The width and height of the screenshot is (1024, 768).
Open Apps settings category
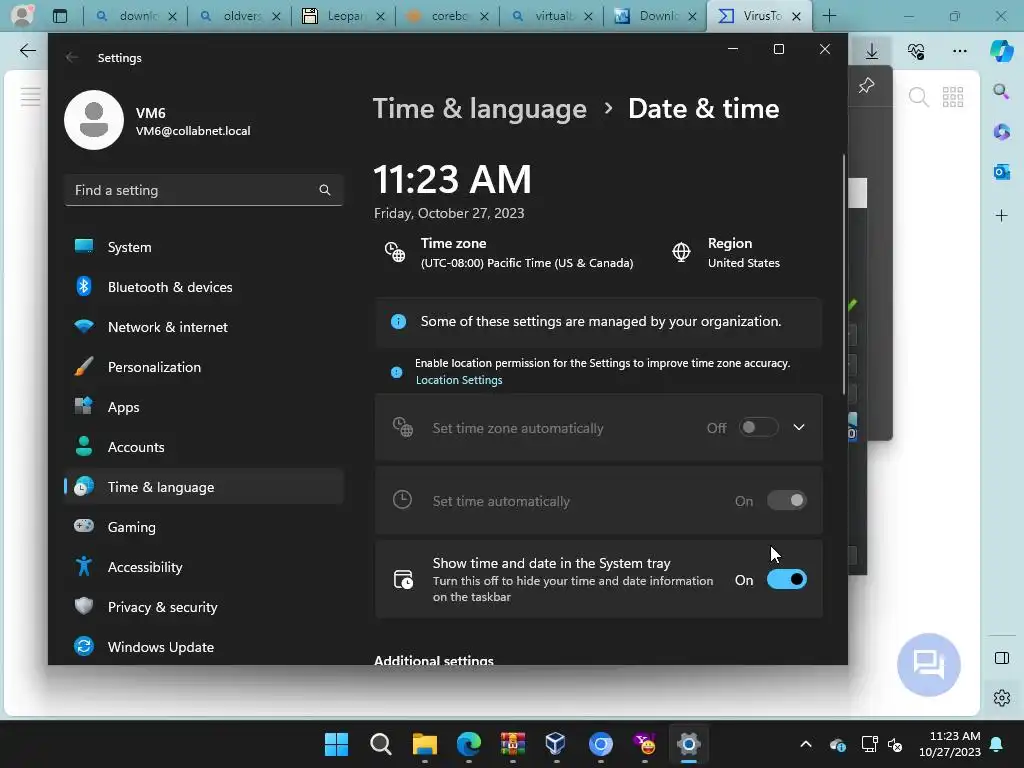coord(204,407)
